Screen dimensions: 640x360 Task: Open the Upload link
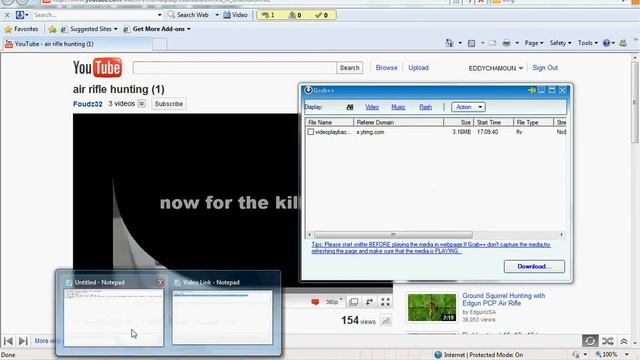point(418,68)
